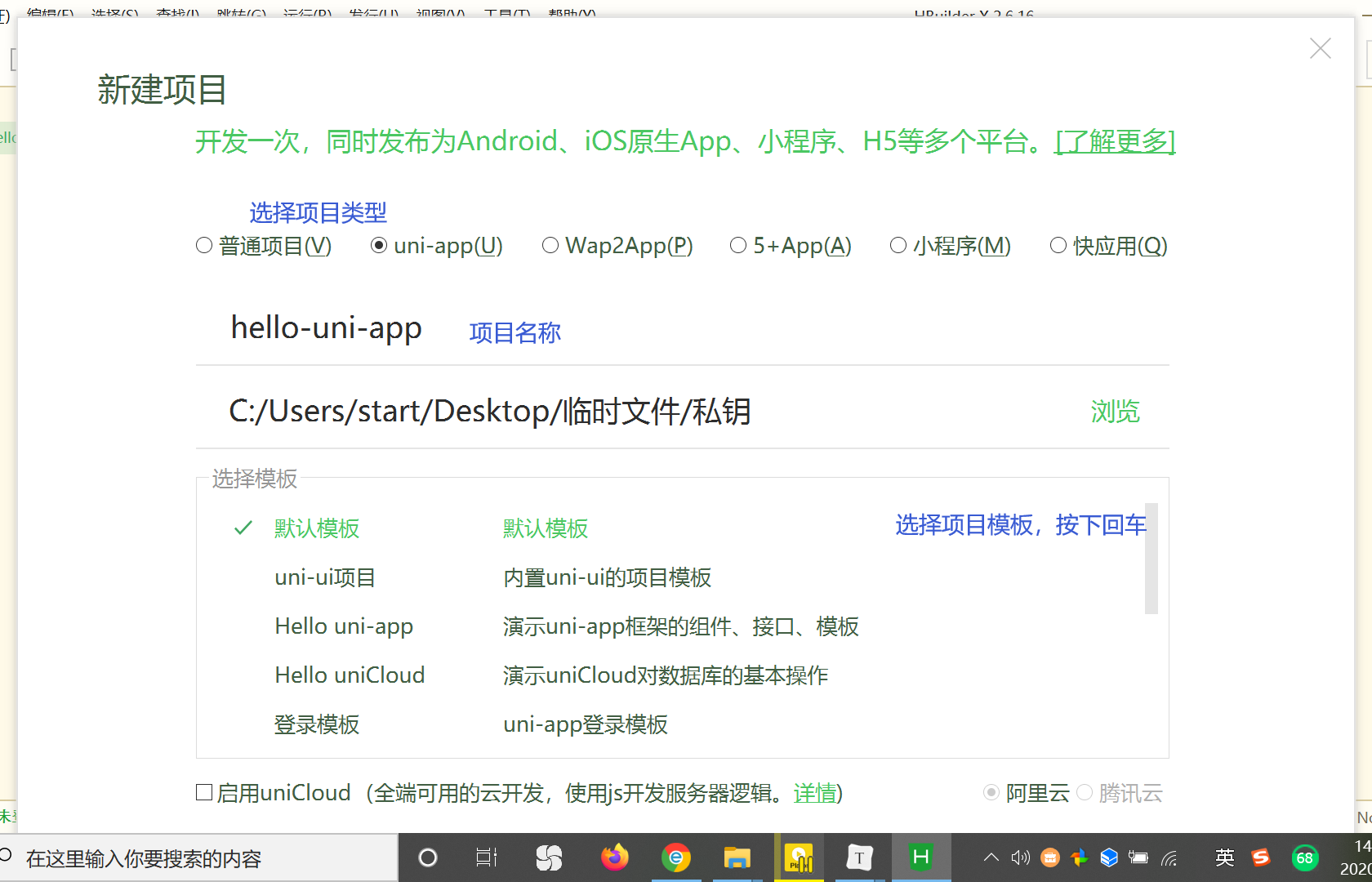Click the checkmark beside 默认模板
Image resolution: width=1372 pixels, height=882 pixels.
point(243,528)
